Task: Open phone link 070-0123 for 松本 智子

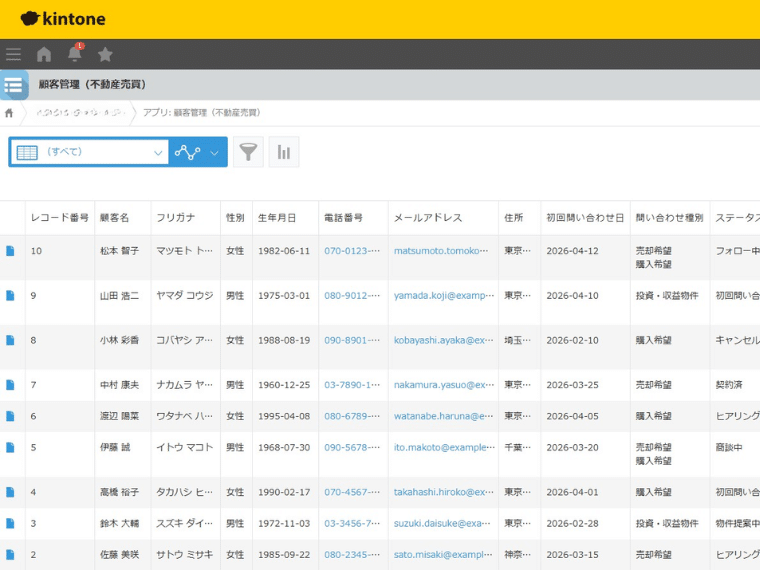Action: 352,251
